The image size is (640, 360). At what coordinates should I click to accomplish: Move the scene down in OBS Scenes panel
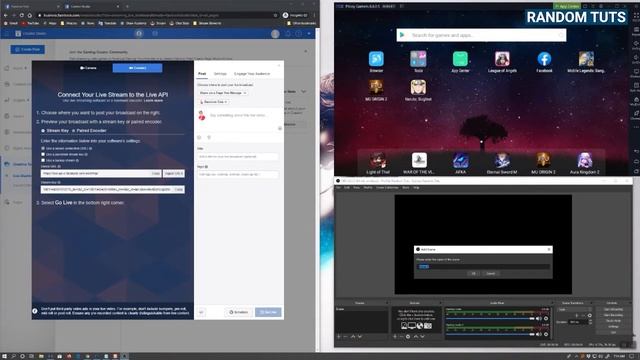point(360,336)
